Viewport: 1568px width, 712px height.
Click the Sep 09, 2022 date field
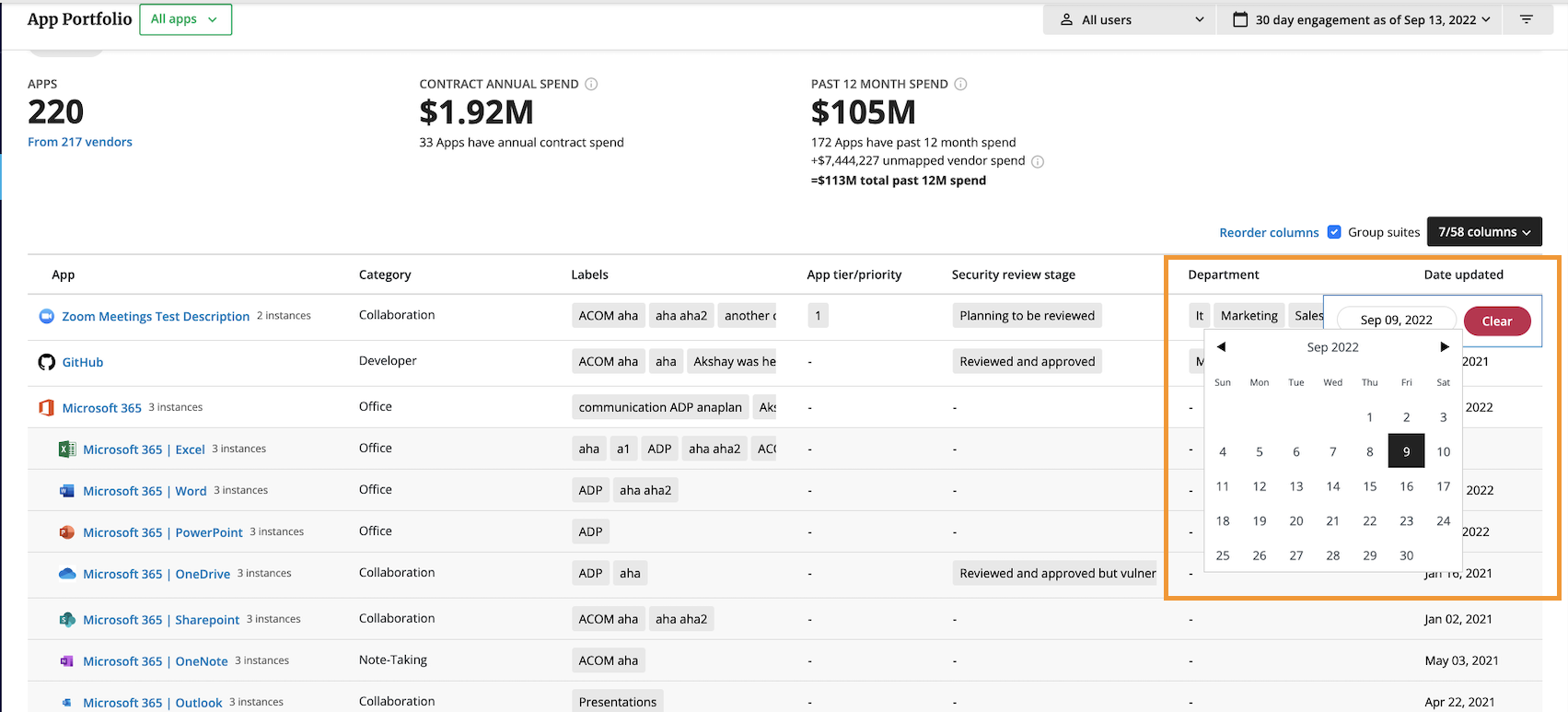(1396, 320)
